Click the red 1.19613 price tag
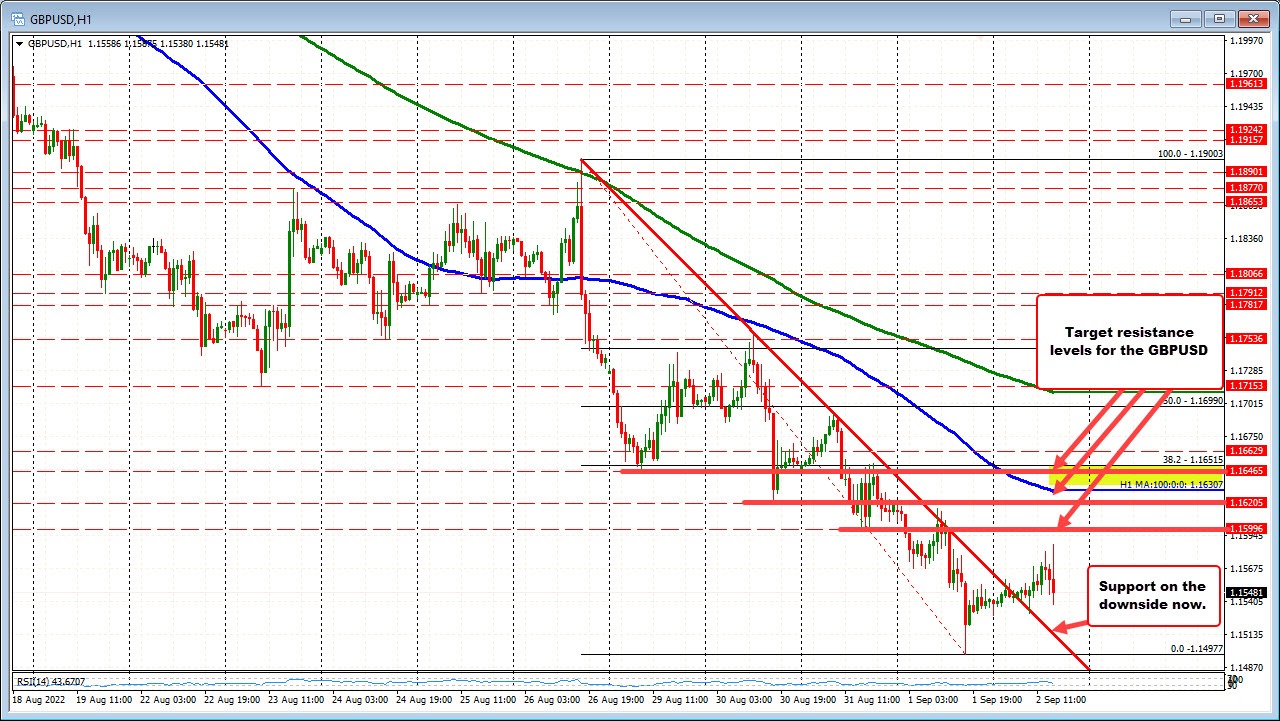The width and height of the screenshot is (1280, 721). (x=1248, y=86)
